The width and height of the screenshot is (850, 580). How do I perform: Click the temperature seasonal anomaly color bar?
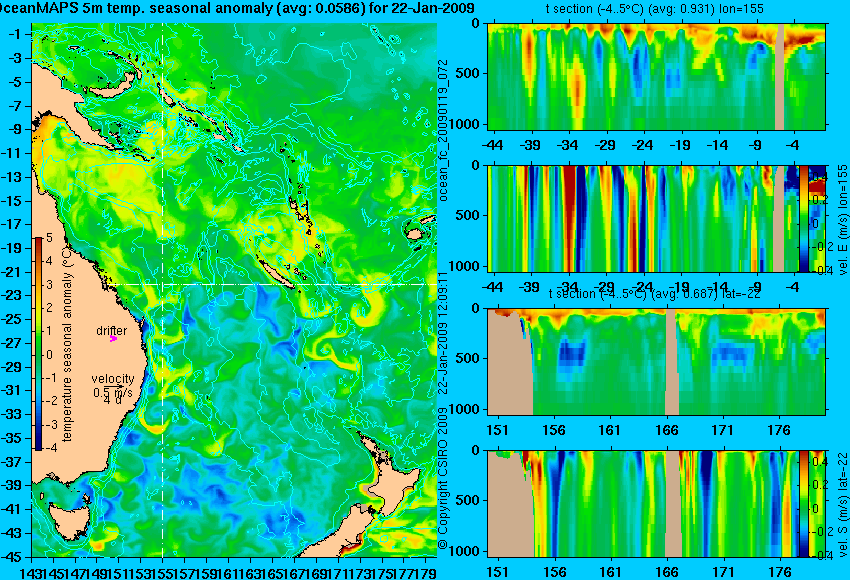click(x=38, y=344)
